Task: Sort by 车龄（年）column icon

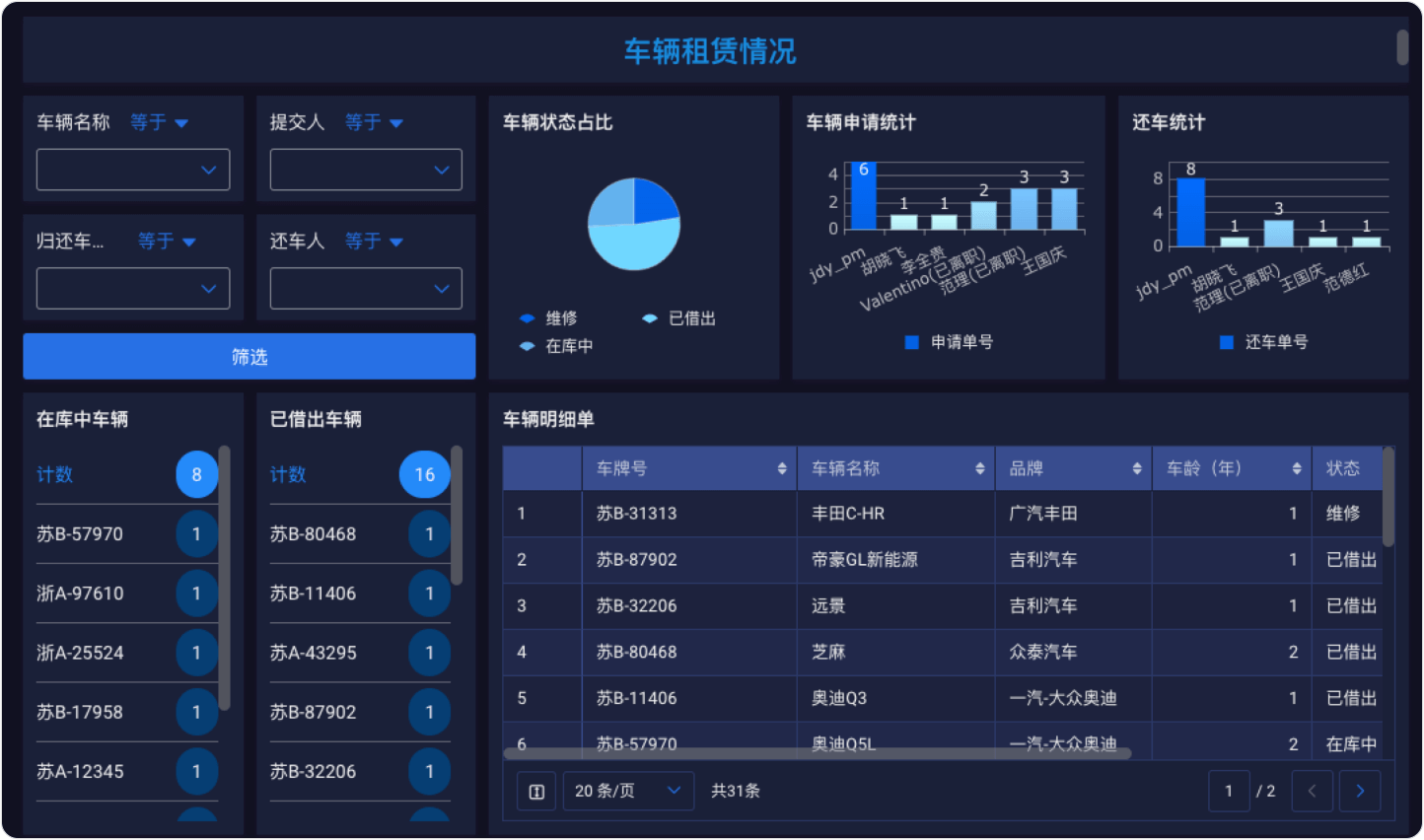Action: [x=1296, y=468]
